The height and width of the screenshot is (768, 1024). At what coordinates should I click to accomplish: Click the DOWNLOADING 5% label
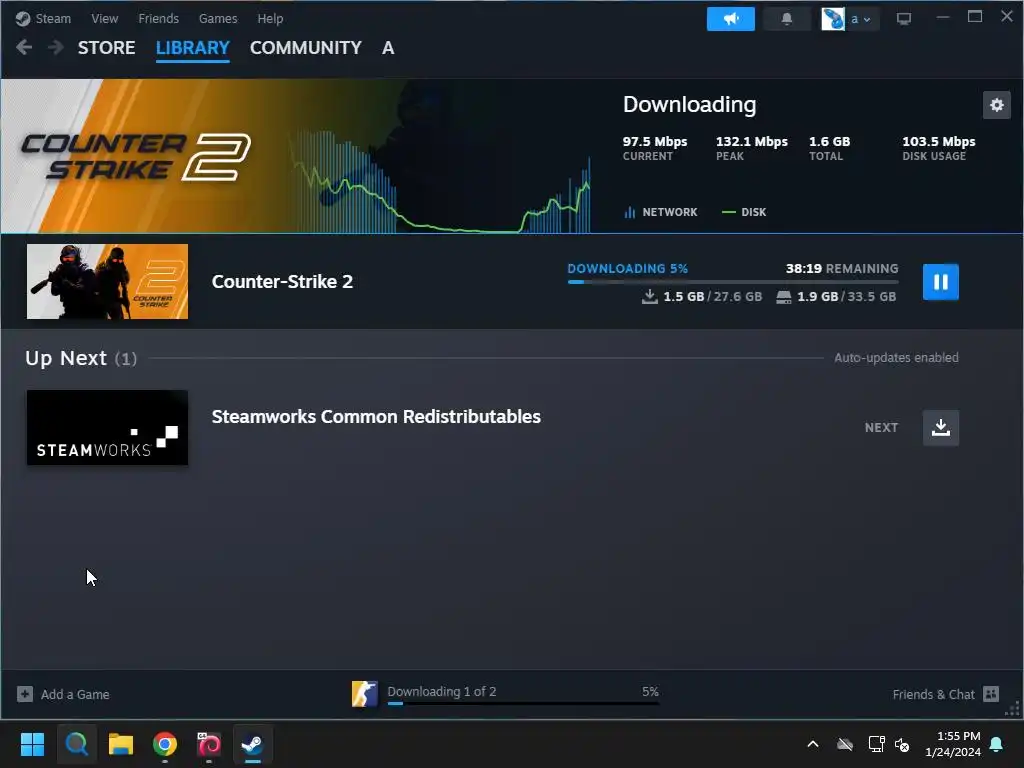coord(628,268)
